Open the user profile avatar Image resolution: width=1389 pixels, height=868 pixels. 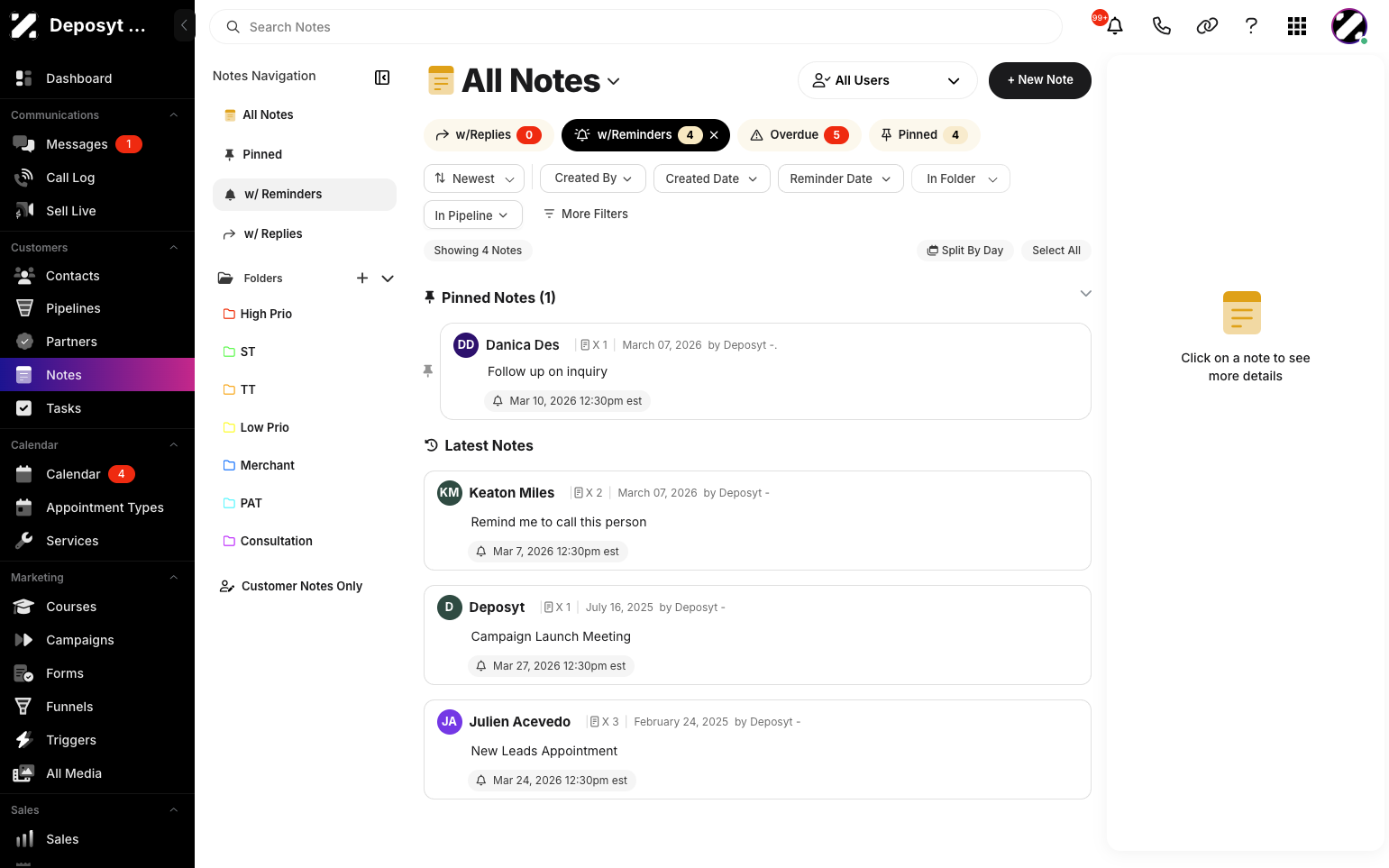(x=1349, y=26)
